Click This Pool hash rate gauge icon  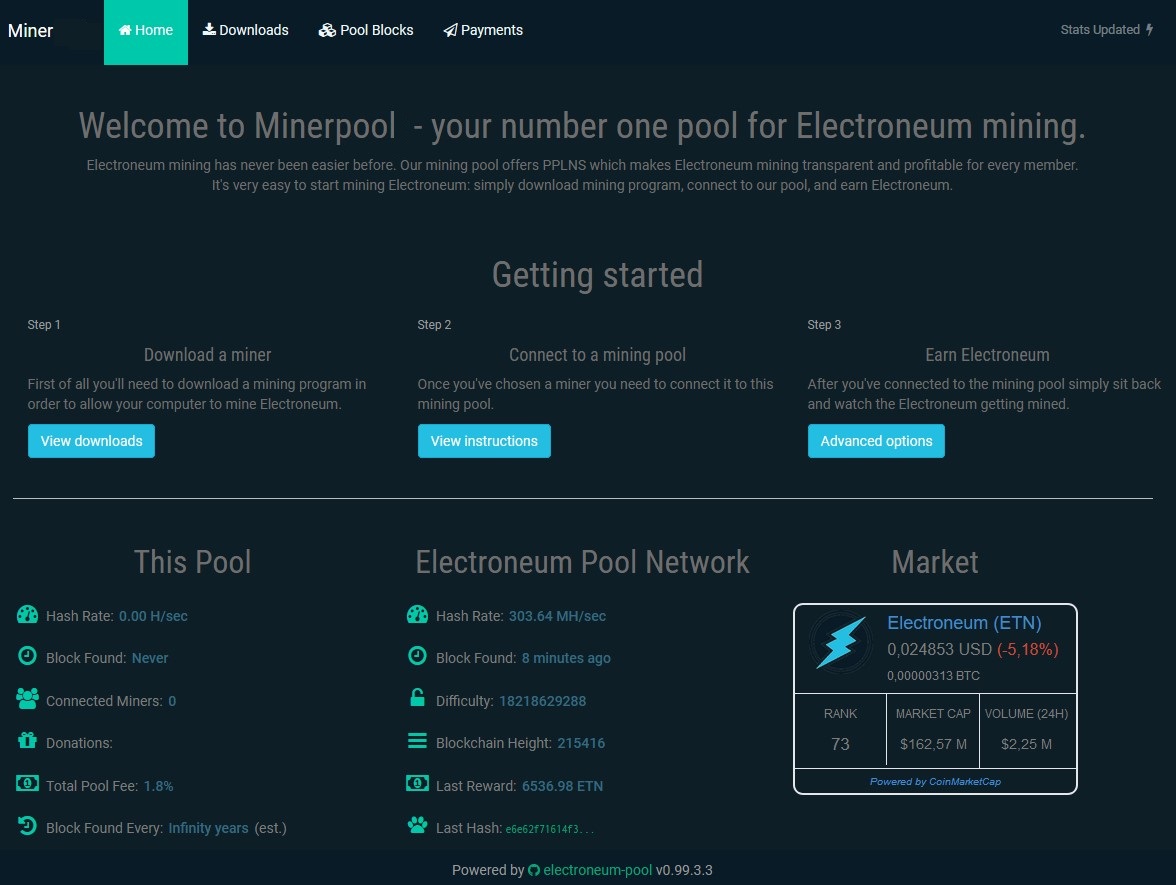[27, 615]
